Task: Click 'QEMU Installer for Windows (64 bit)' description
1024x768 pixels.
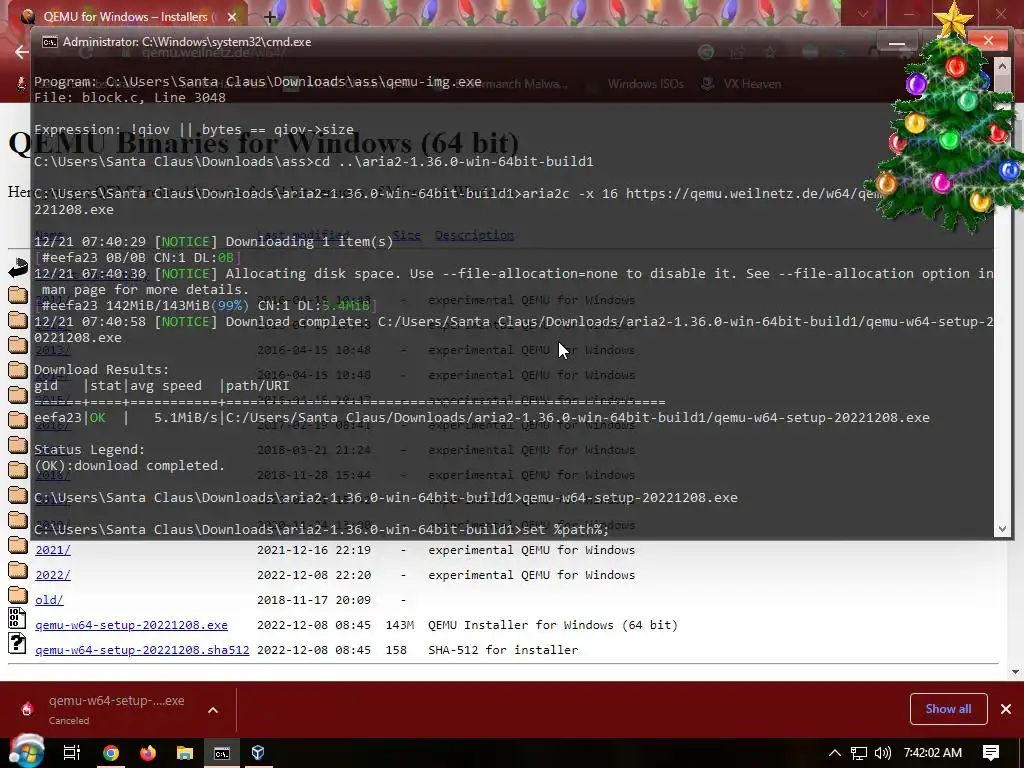Action: [x=552, y=625]
